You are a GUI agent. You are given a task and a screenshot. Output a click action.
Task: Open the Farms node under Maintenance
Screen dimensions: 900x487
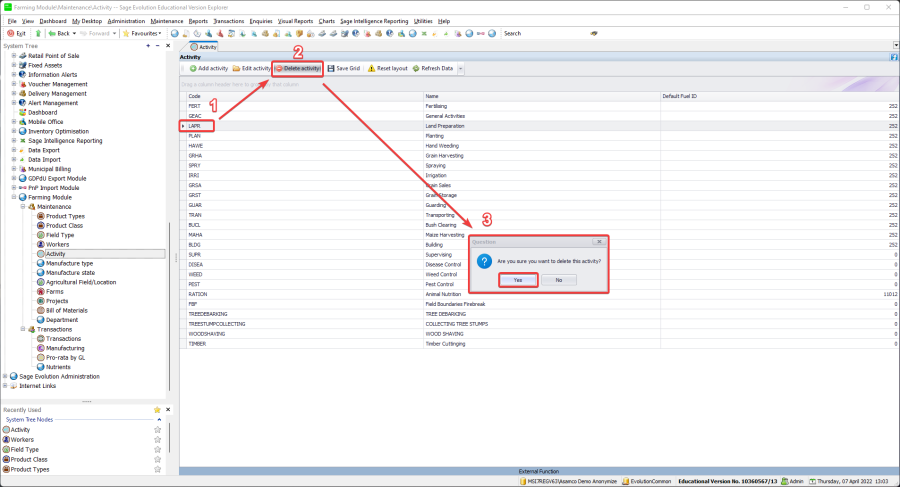click(55, 291)
